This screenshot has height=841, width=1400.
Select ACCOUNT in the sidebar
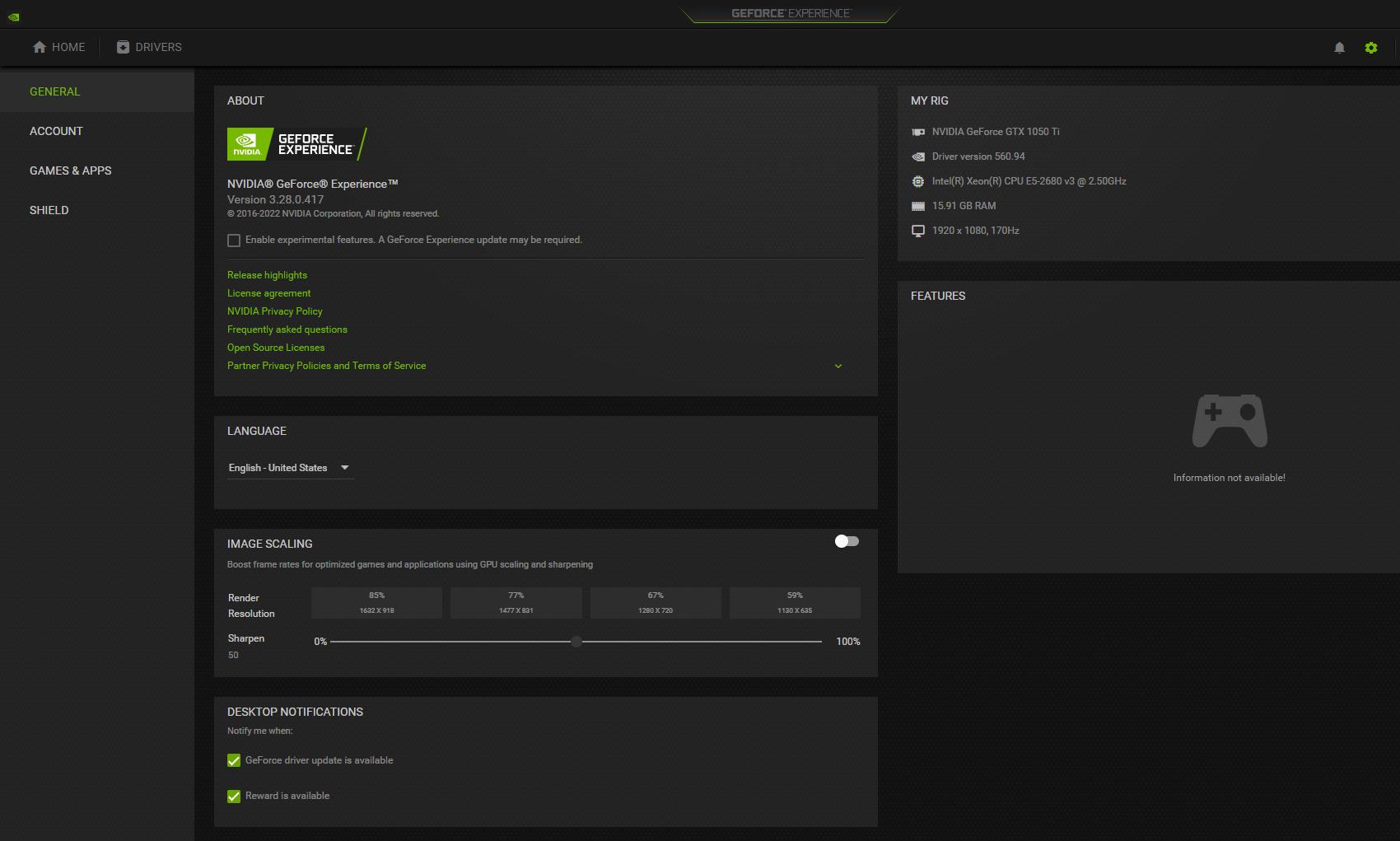97,131
